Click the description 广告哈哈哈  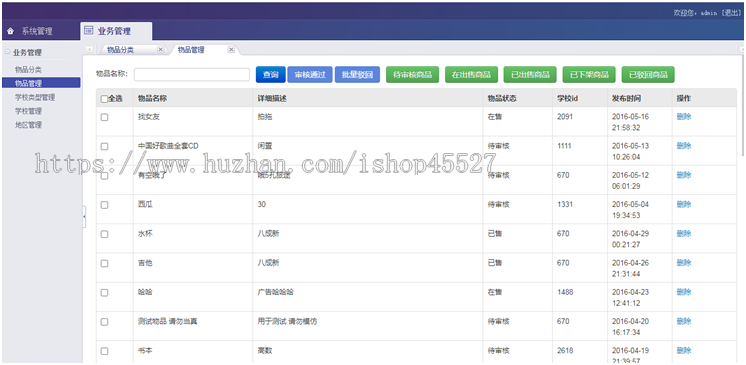coord(275,292)
